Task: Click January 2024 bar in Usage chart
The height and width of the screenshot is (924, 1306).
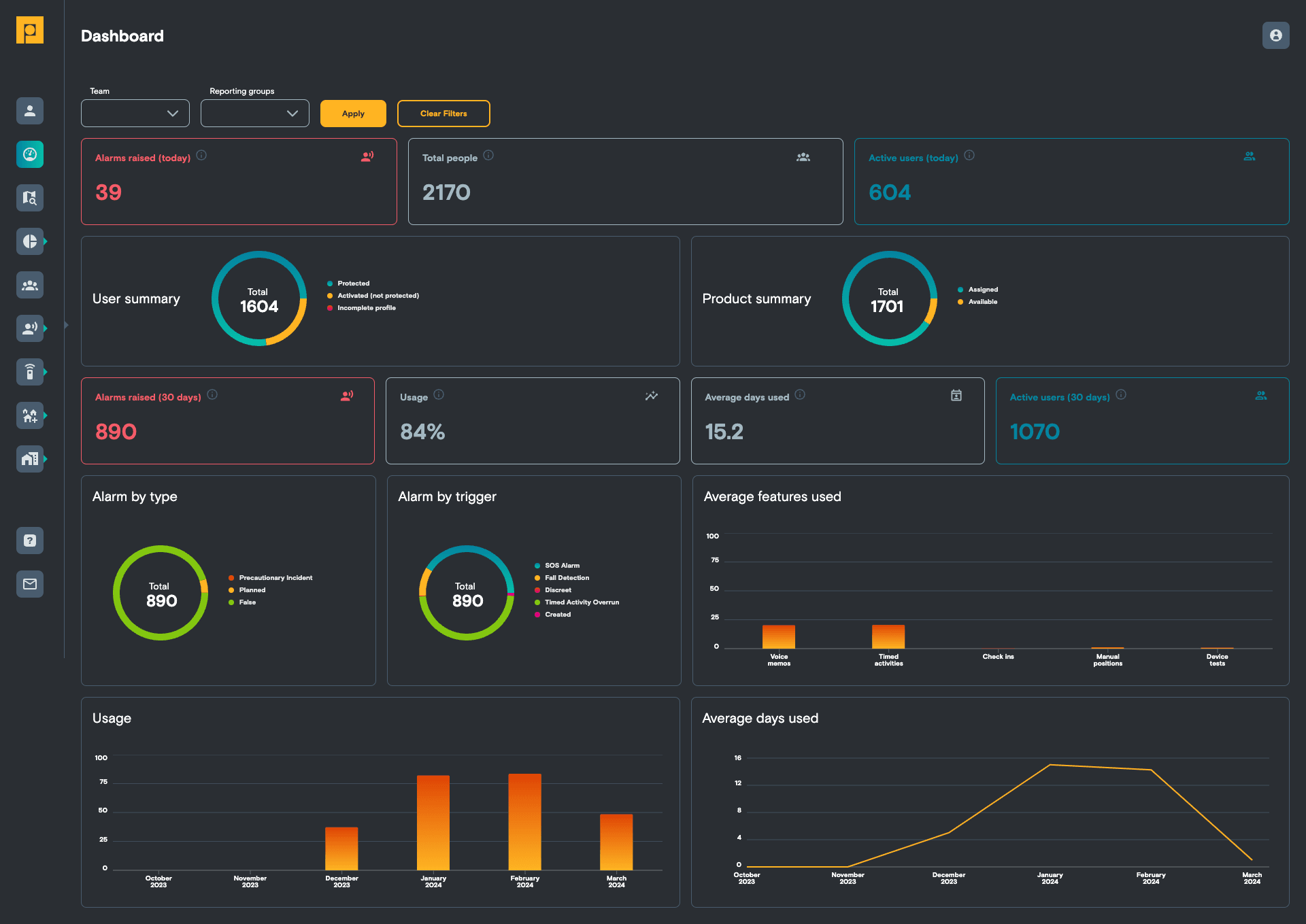Action: point(433,822)
